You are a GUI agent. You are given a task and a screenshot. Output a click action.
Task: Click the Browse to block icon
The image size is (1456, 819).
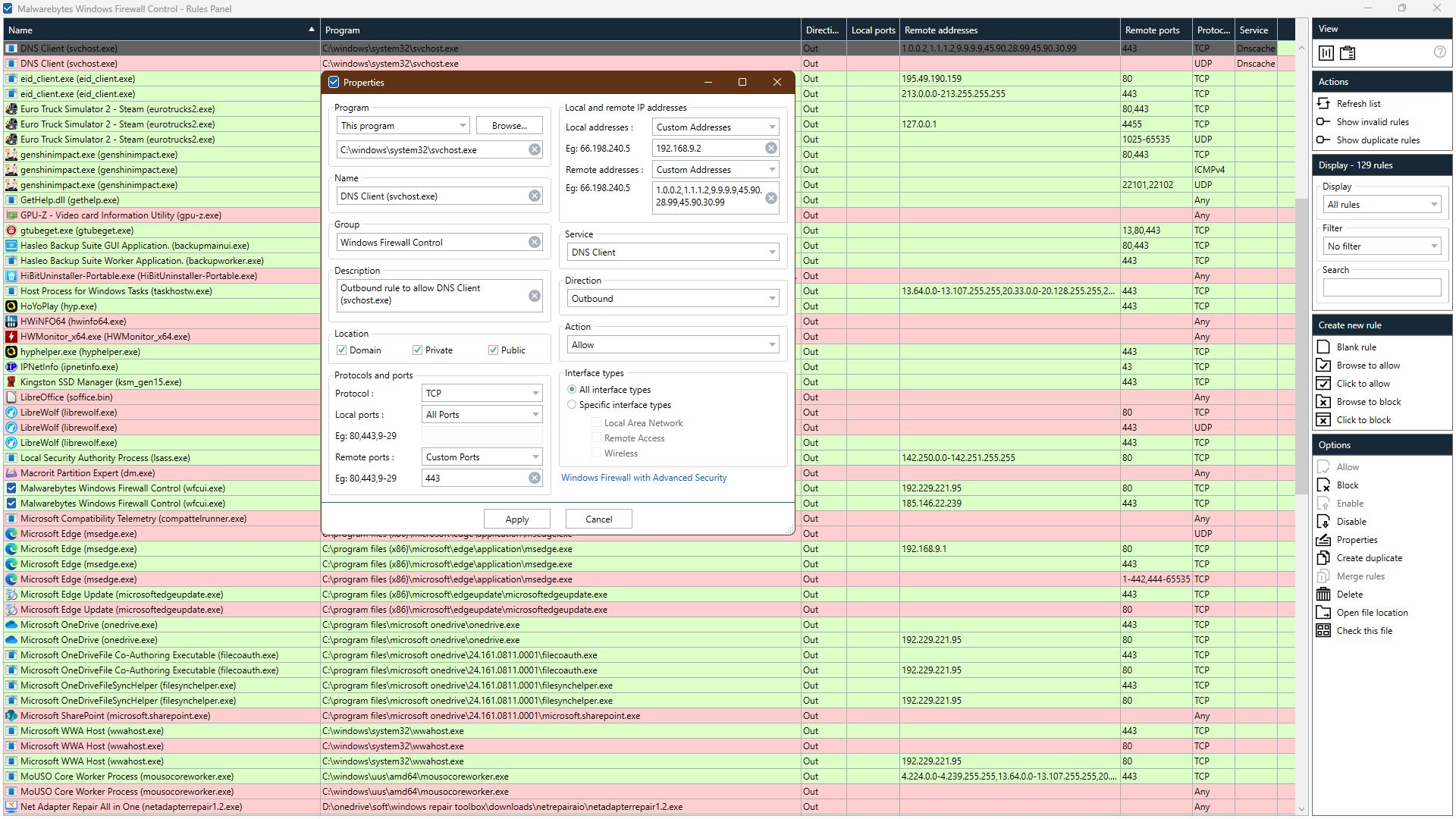click(1323, 401)
